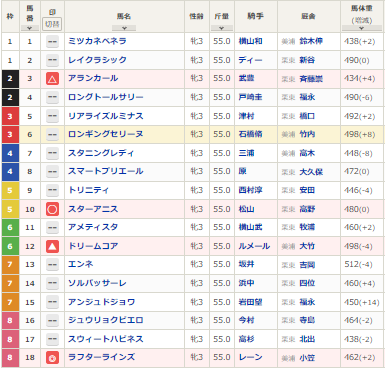385x368 pixels.
Task: Open the -- mark selector for ジュウリョクピエロ
Action: pyautogui.click(x=52, y=320)
